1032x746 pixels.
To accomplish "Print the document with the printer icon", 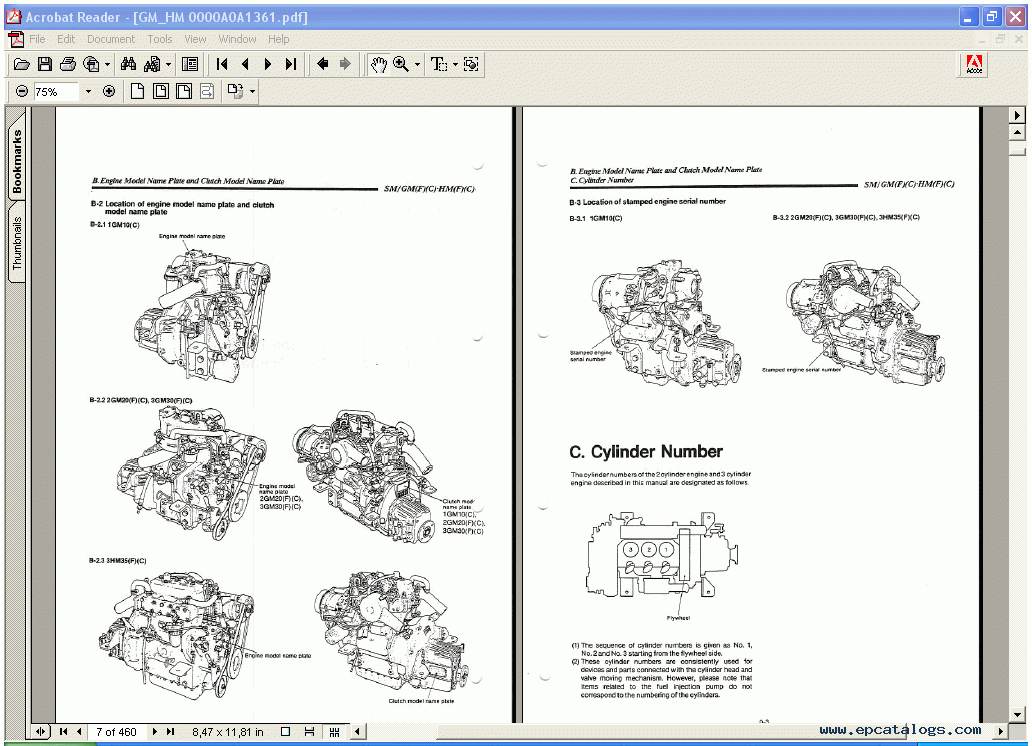I will pos(68,64).
